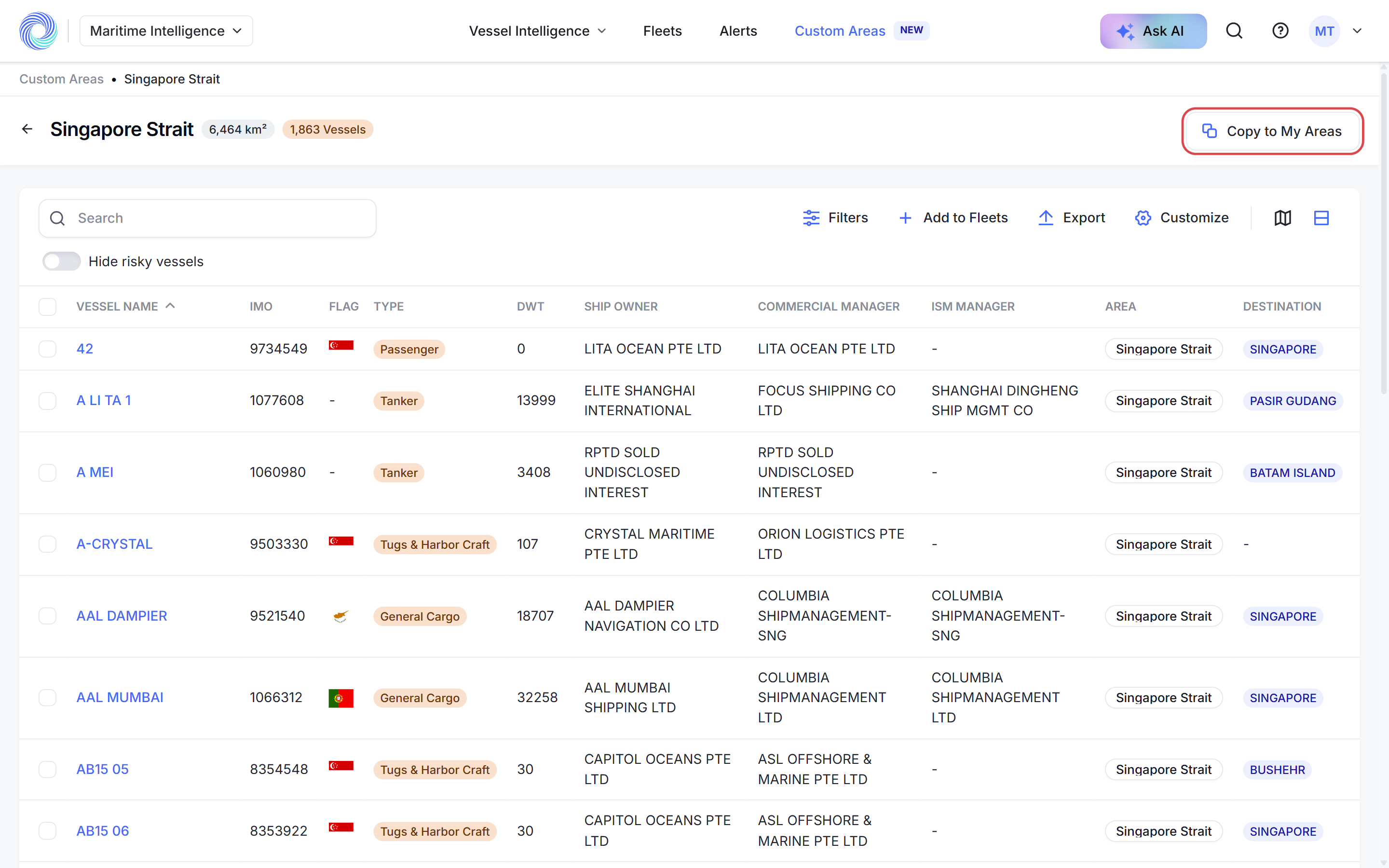The height and width of the screenshot is (868, 1389).
Task: Click the vessel Search input field
Action: point(207,218)
